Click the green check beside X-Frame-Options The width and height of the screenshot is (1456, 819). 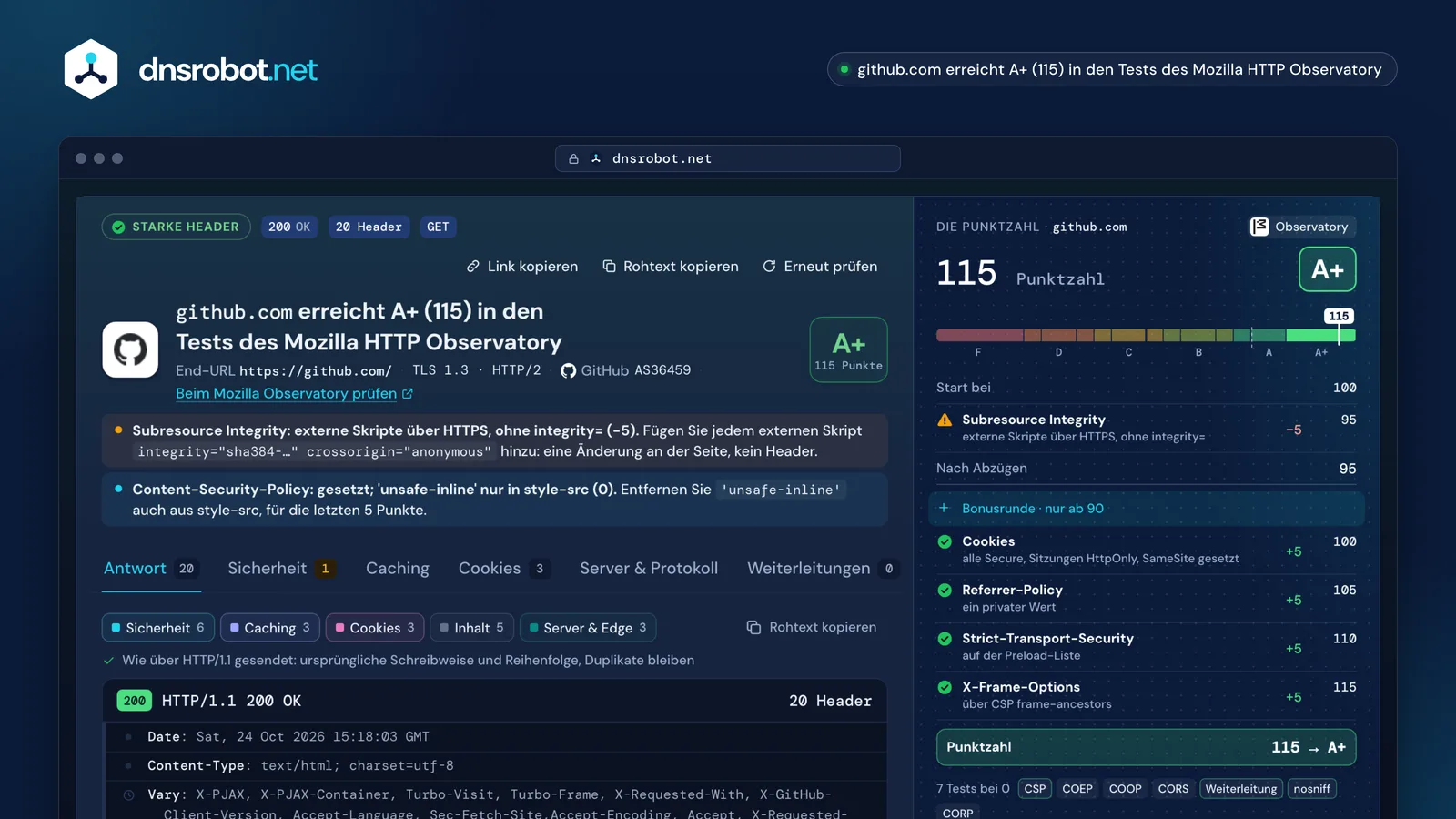pyautogui.click(x=945, y=687)
